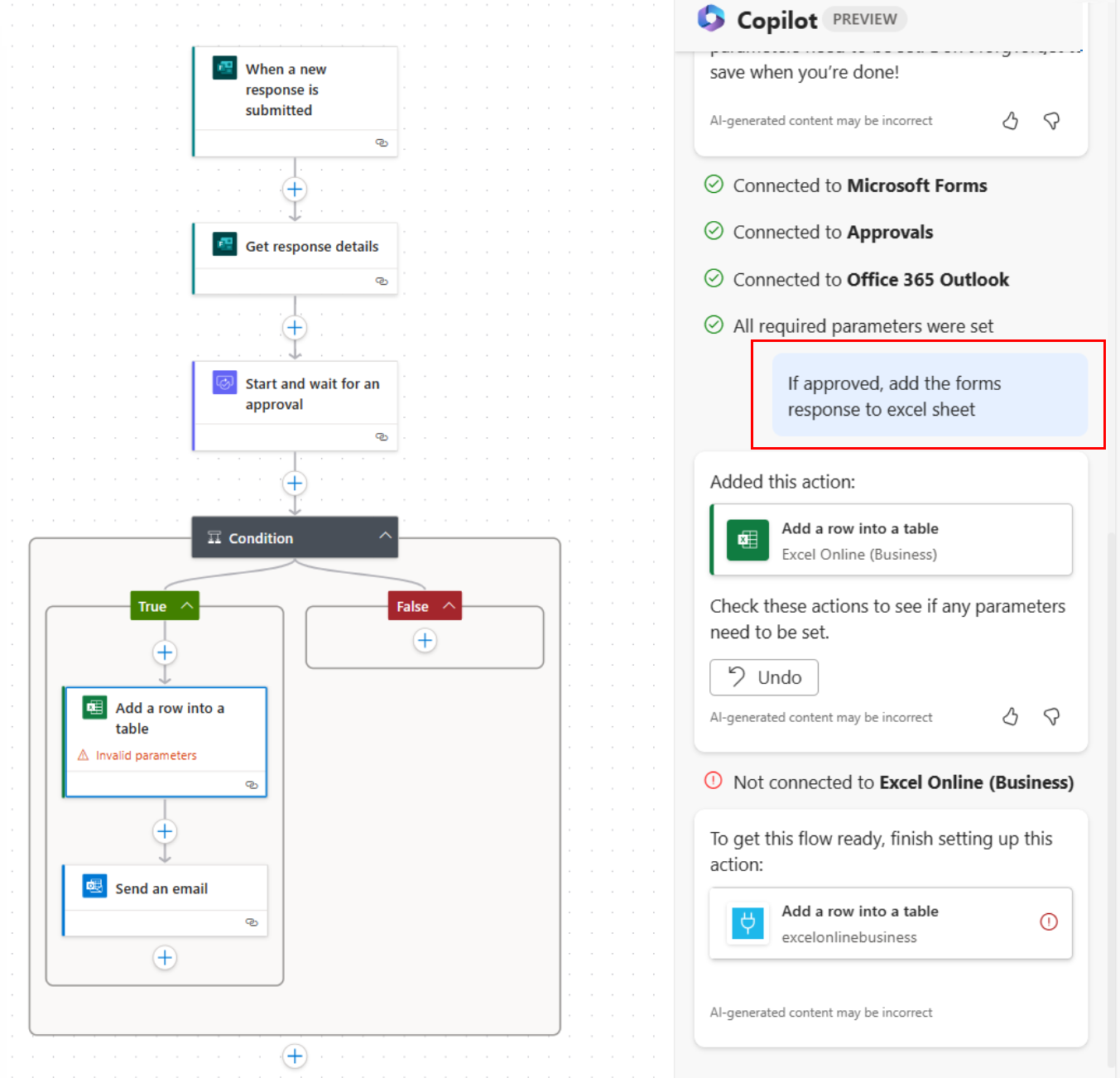Open the Excel Online (Business) added action card
Viewport: 1120px width, 1078px height.
coord(892,540)
